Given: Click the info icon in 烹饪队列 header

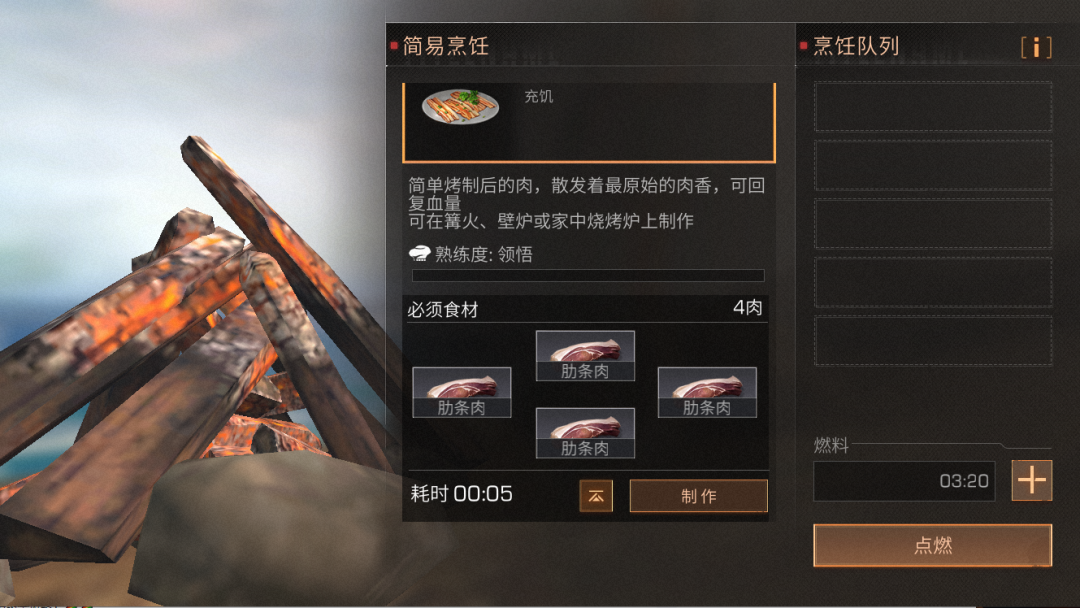Looking at the screenshot, I should click(1036, 47).
